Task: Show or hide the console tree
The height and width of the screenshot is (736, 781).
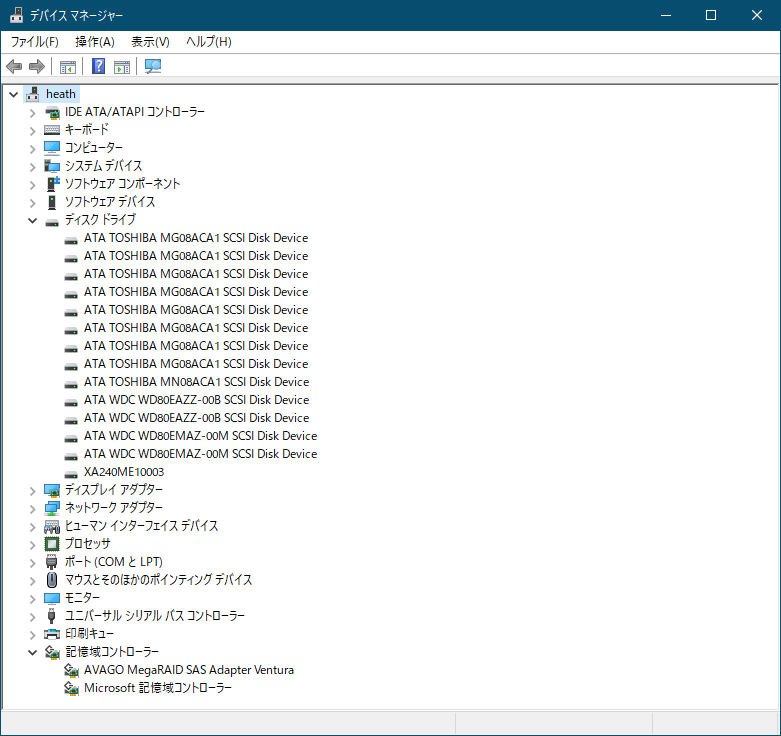Action: 68,66
